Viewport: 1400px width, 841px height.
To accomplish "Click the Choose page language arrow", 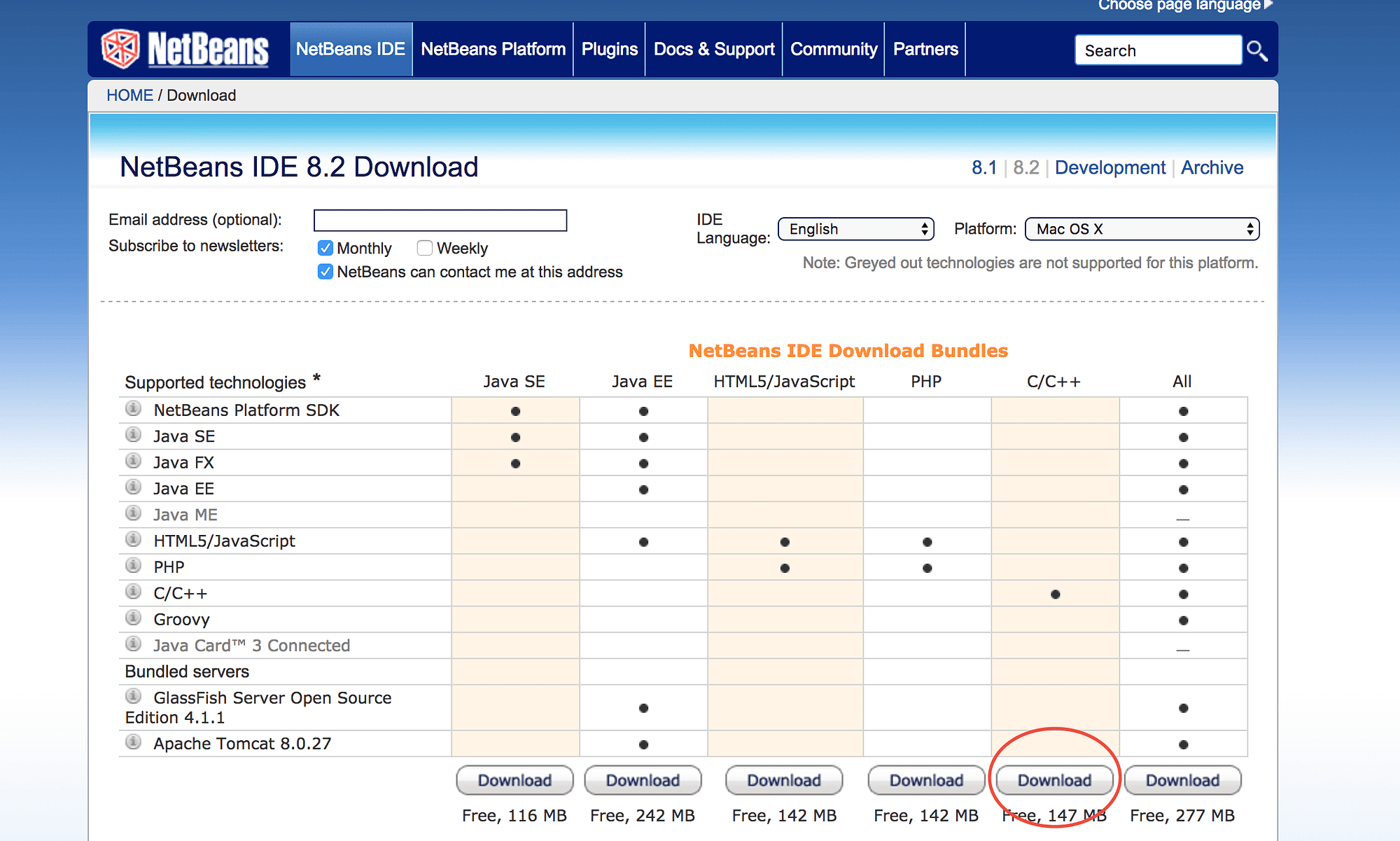I will 1268,4.
